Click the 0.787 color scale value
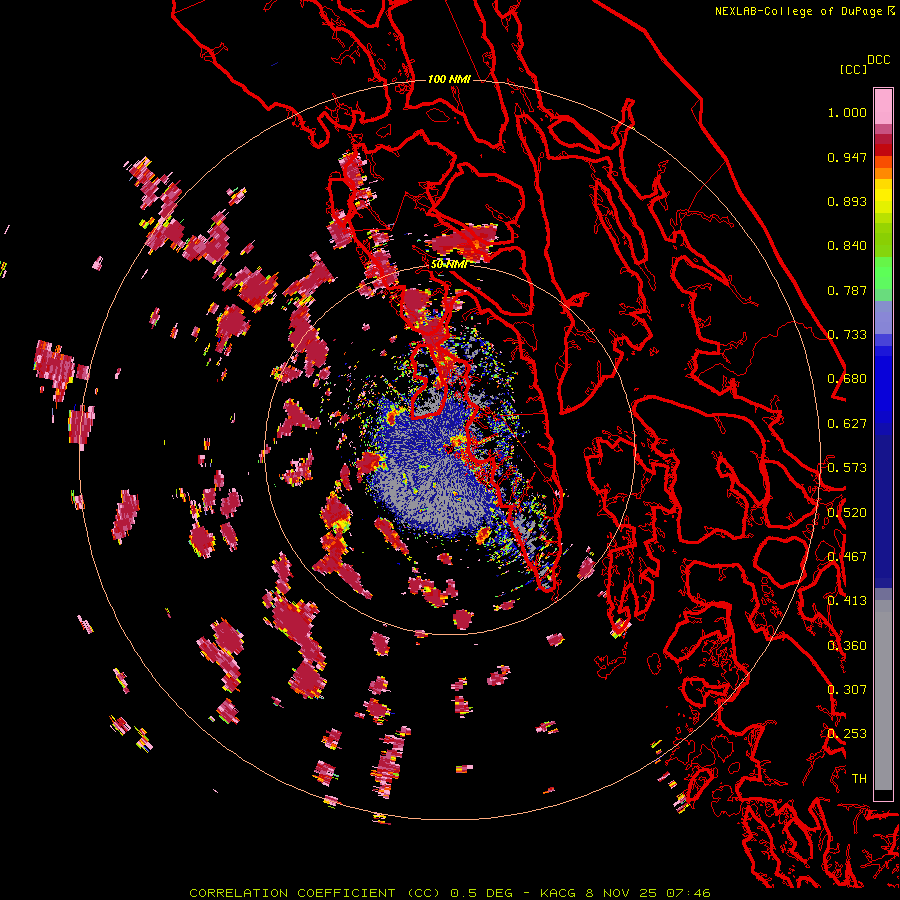This screenshot has width=900, height=900. pos(847,290)
